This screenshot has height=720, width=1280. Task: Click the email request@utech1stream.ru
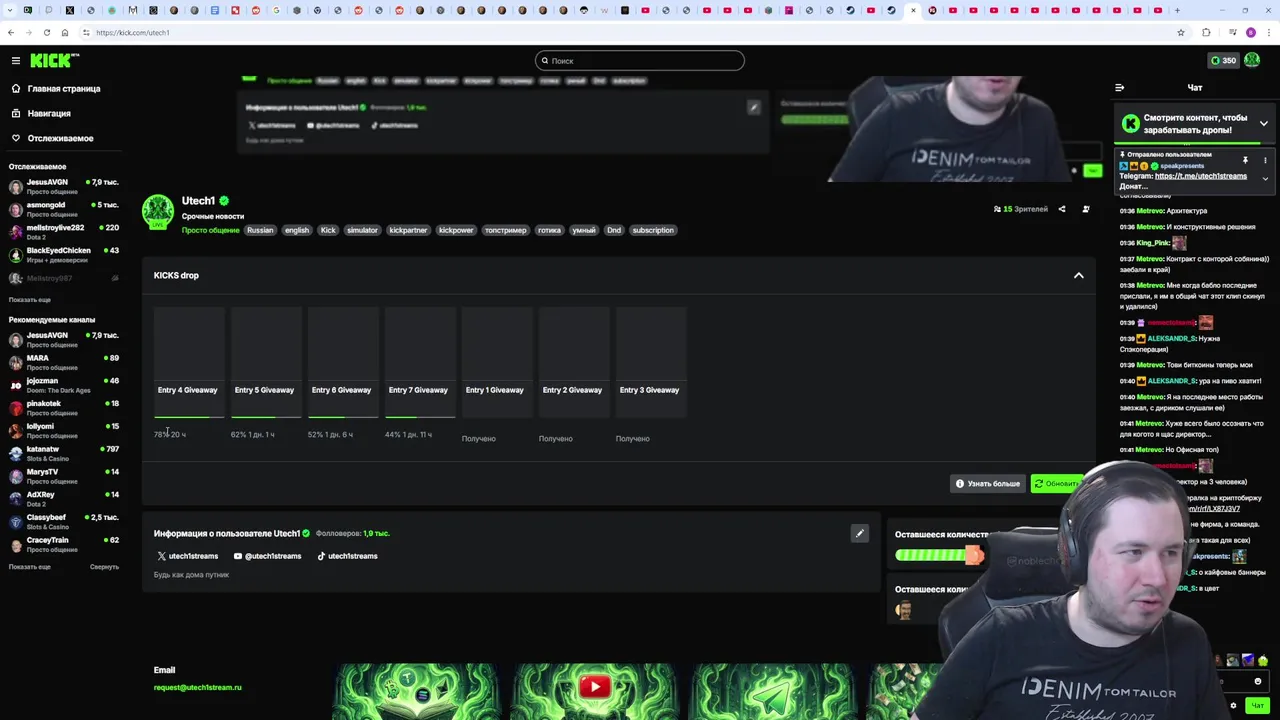[197, 688]
